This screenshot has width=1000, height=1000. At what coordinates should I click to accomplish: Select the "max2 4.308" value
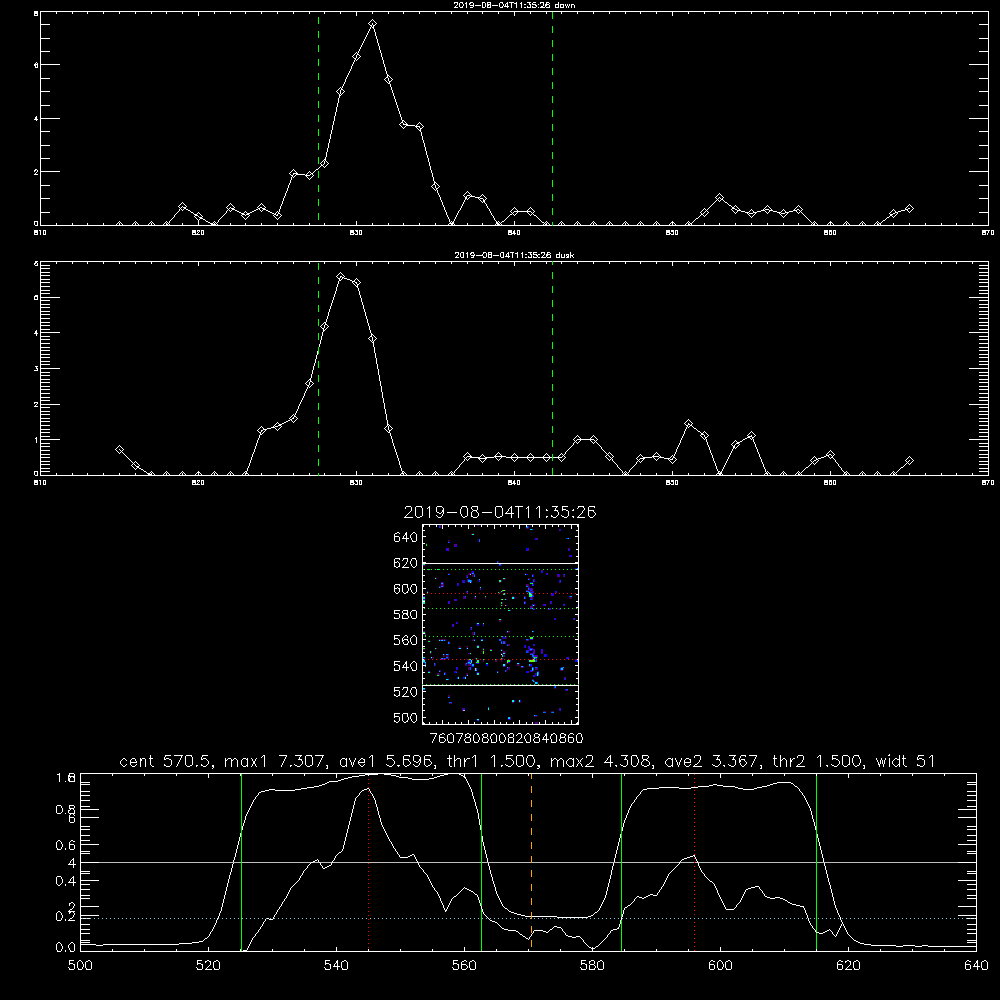click(x=601, y=761)
